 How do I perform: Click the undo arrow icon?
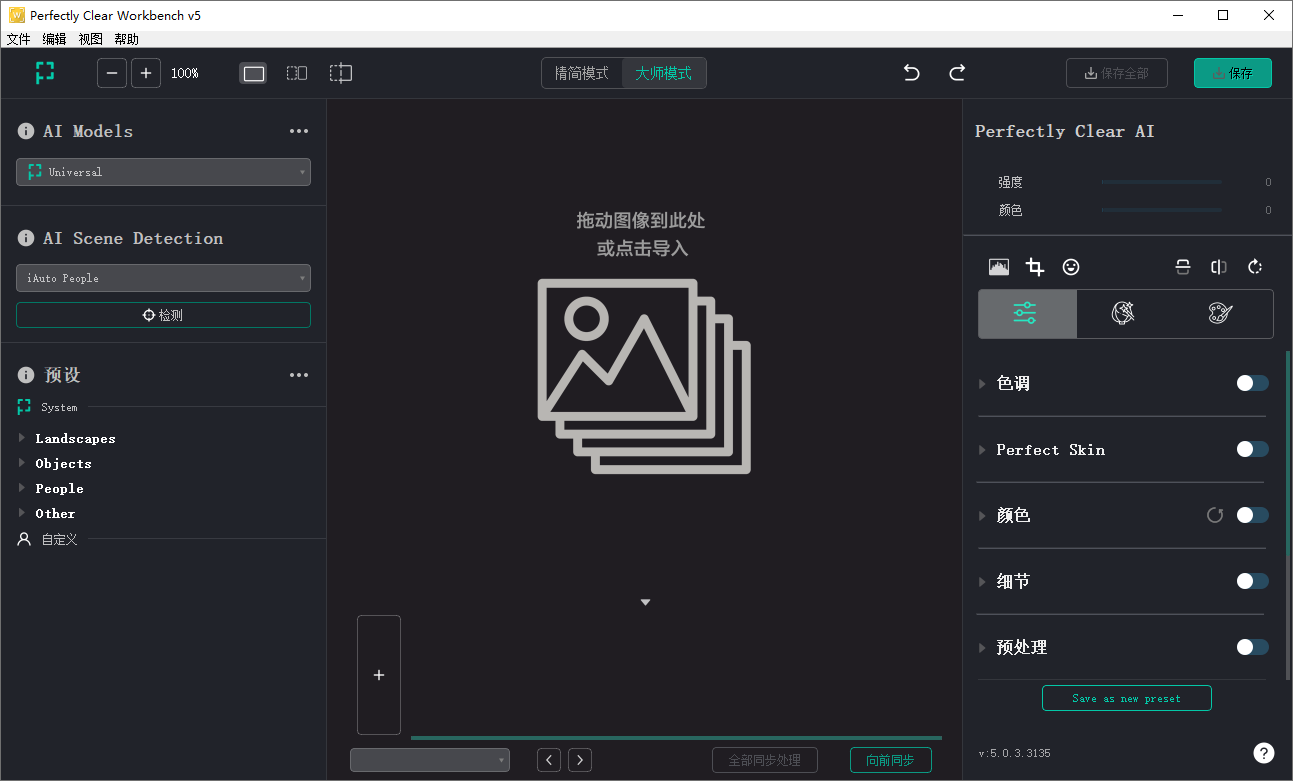(x=911, y=73)
